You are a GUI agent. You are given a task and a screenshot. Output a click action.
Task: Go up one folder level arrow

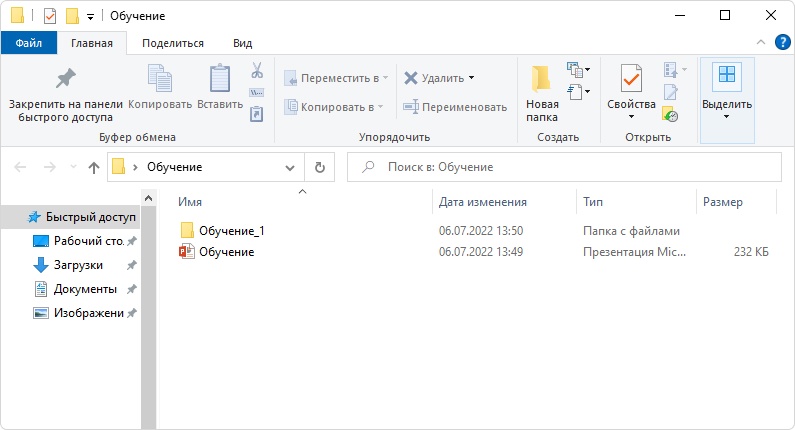93,167
